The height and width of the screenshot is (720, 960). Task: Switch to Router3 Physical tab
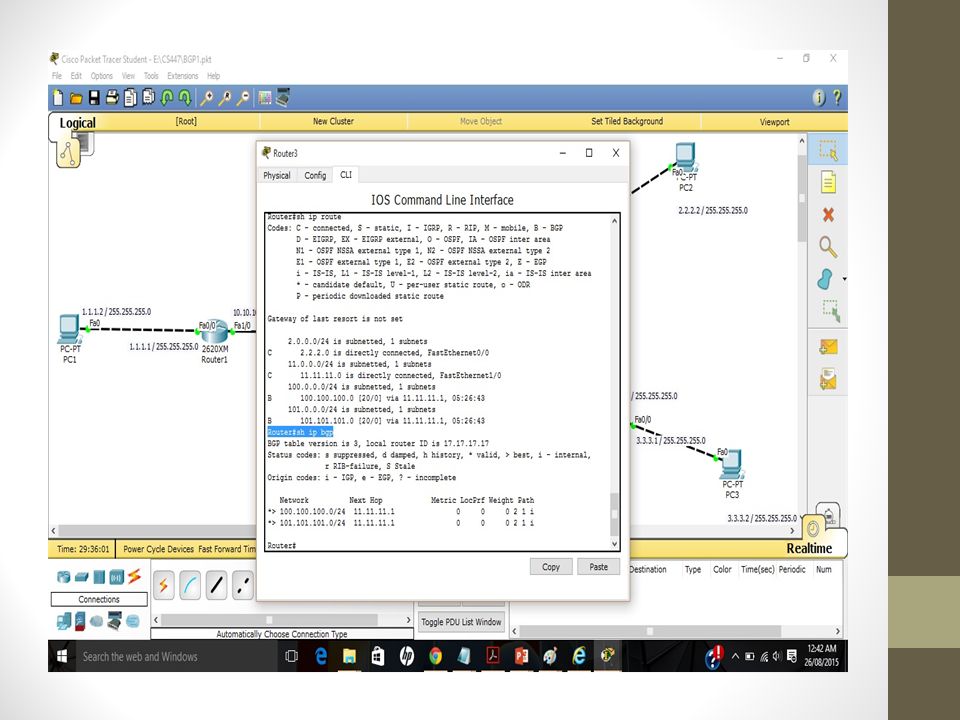[x=277, y=175]
